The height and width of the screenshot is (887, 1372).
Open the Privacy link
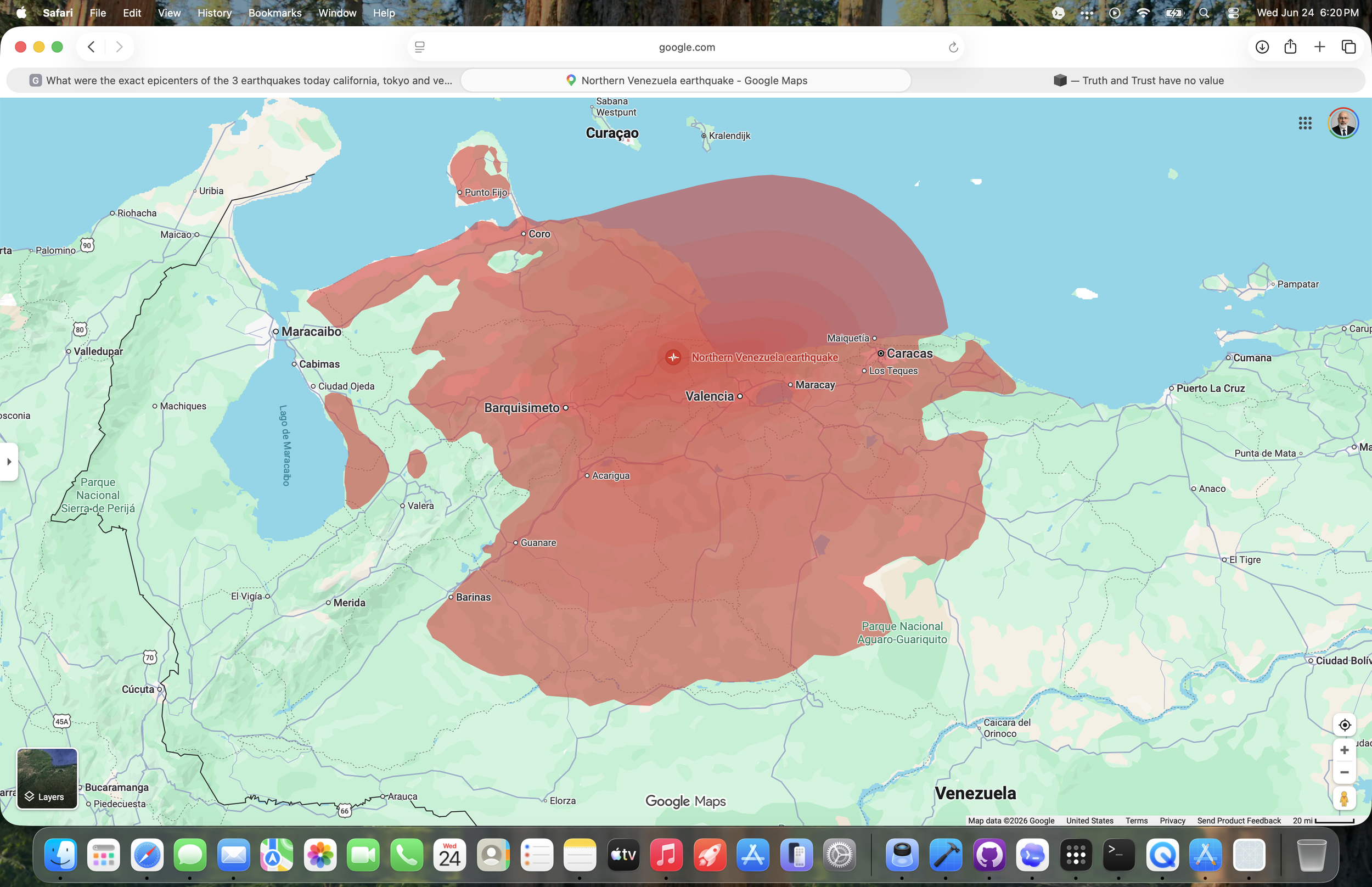1172,821
